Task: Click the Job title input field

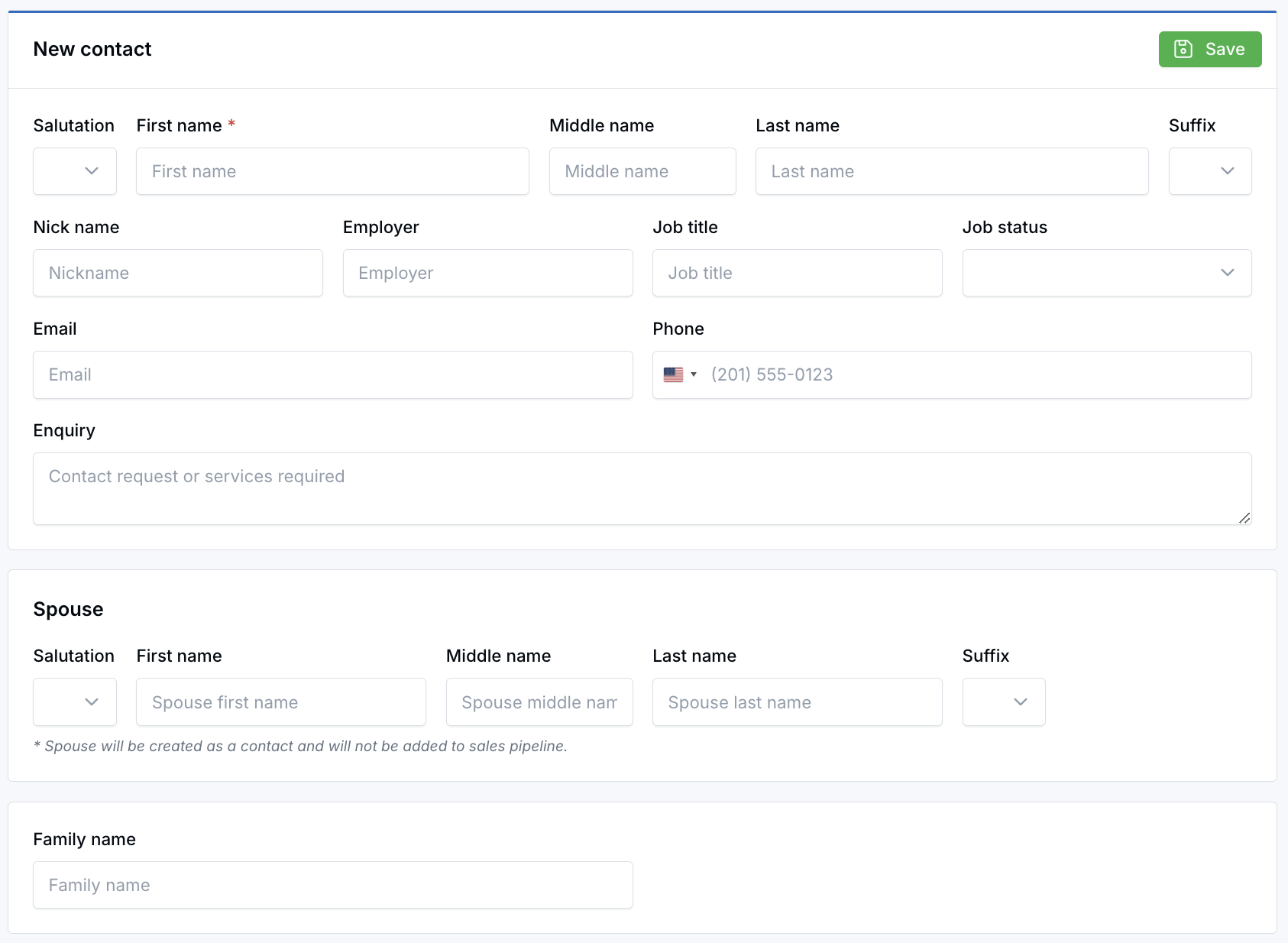Action: [797, 273]
